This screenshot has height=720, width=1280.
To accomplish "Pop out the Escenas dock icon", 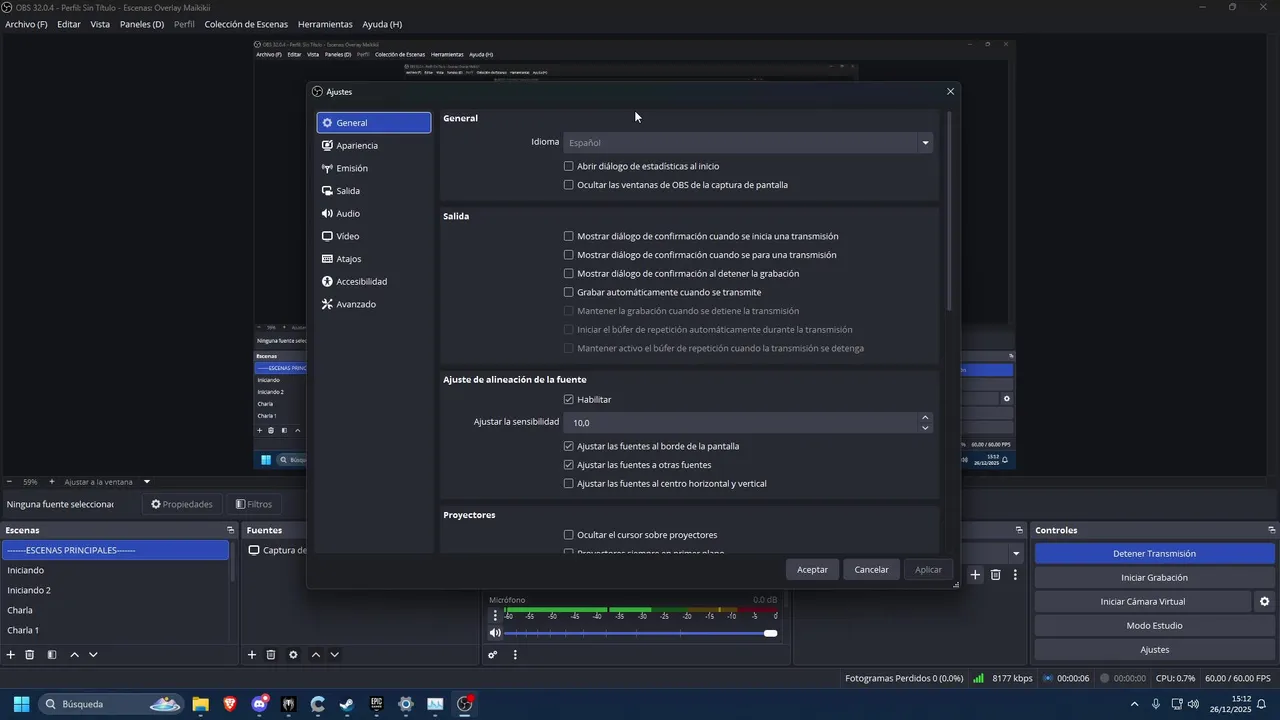I will [230, 530].
